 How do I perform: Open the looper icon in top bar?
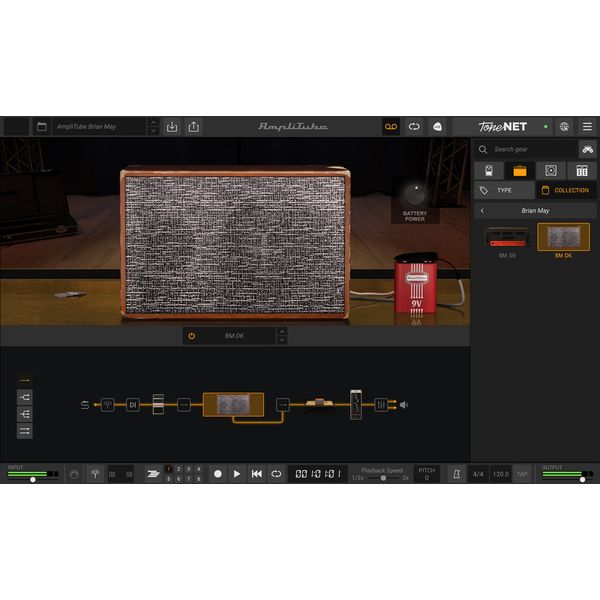(414, 127)
